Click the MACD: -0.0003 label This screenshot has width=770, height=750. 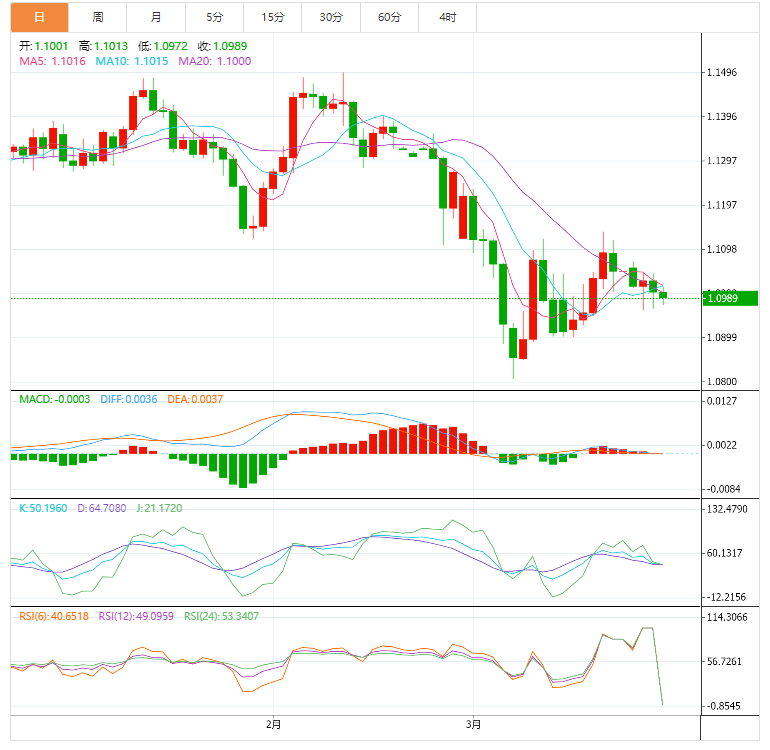[55, 399]
